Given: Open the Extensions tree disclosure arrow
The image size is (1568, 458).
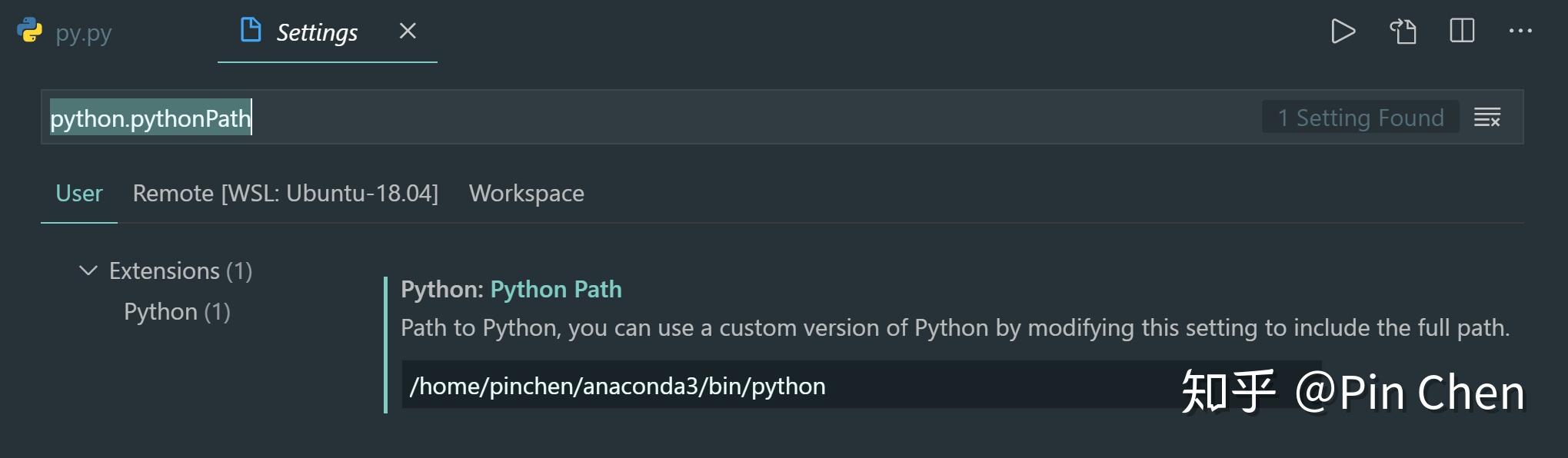Looking at the screenshot, I should pos(87,270).
